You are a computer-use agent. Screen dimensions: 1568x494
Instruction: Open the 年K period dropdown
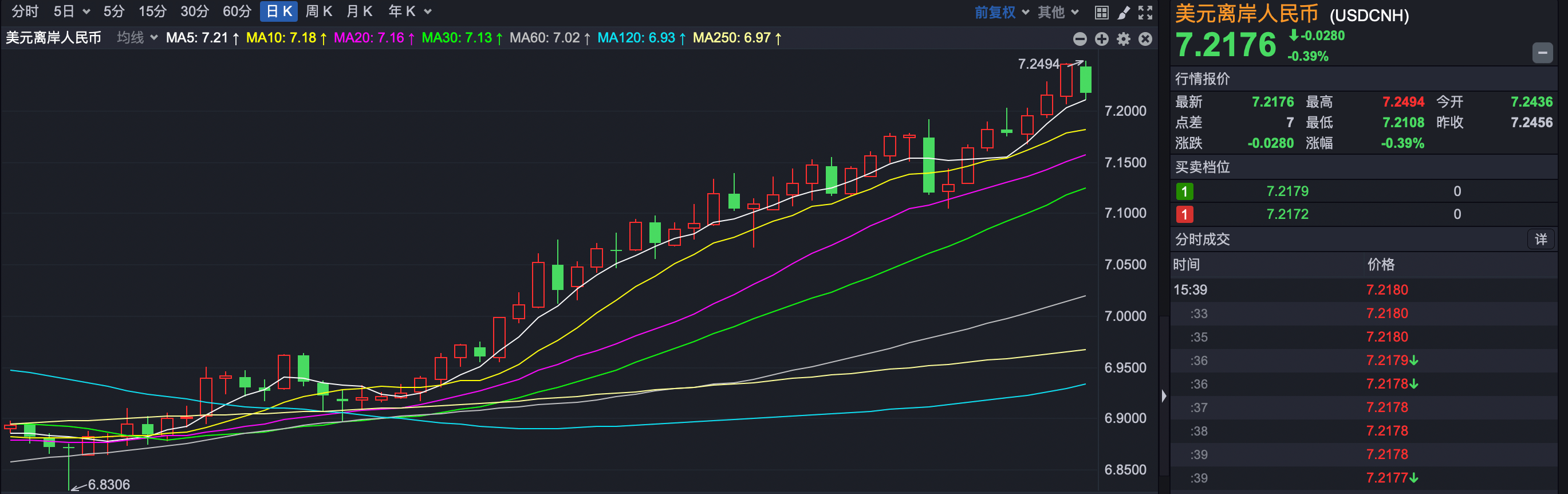[409, 11]
